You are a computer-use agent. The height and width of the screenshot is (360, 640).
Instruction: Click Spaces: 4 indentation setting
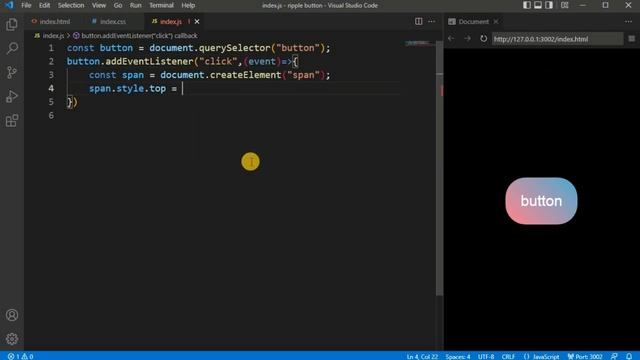(x=458, y=356)
